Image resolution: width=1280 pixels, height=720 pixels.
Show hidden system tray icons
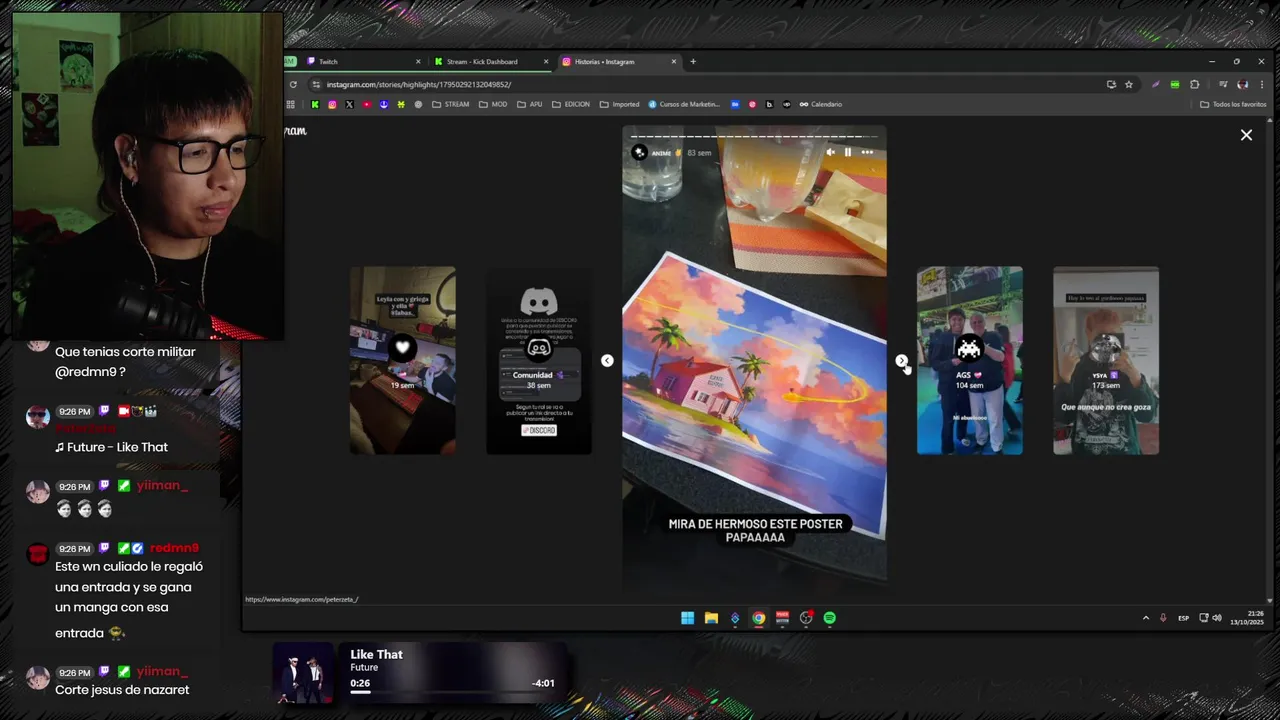click(x=1146, y=618)
